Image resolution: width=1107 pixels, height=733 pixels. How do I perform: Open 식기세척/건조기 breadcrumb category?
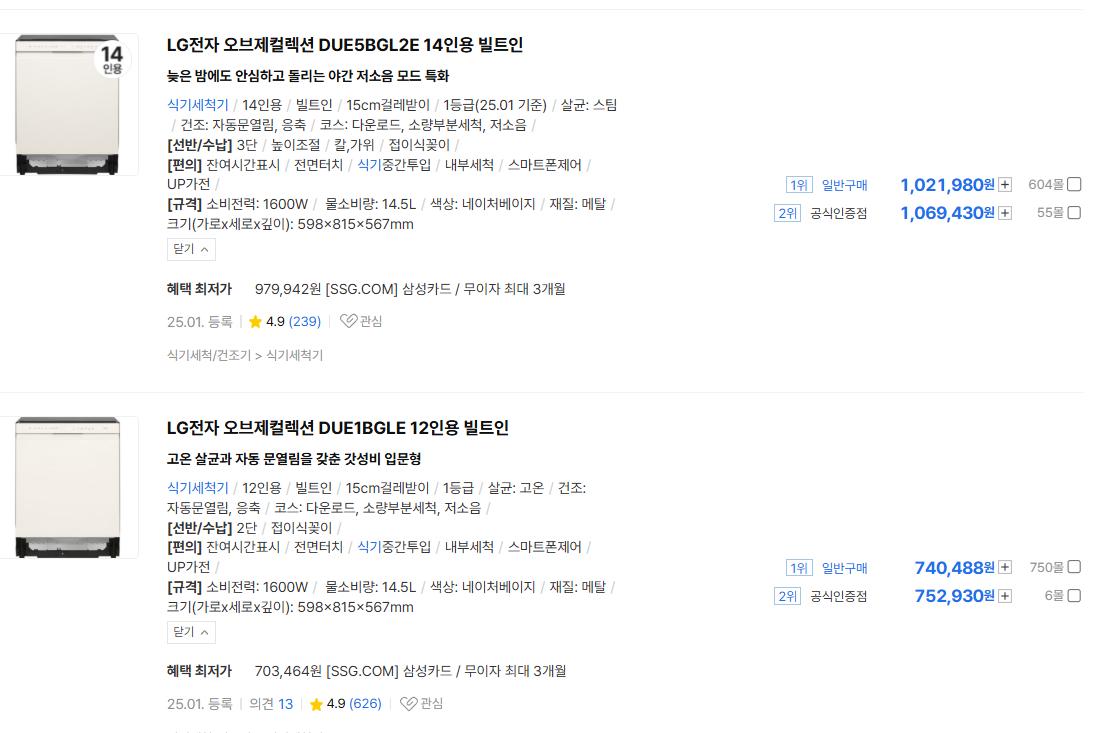[x=209, y=355]
